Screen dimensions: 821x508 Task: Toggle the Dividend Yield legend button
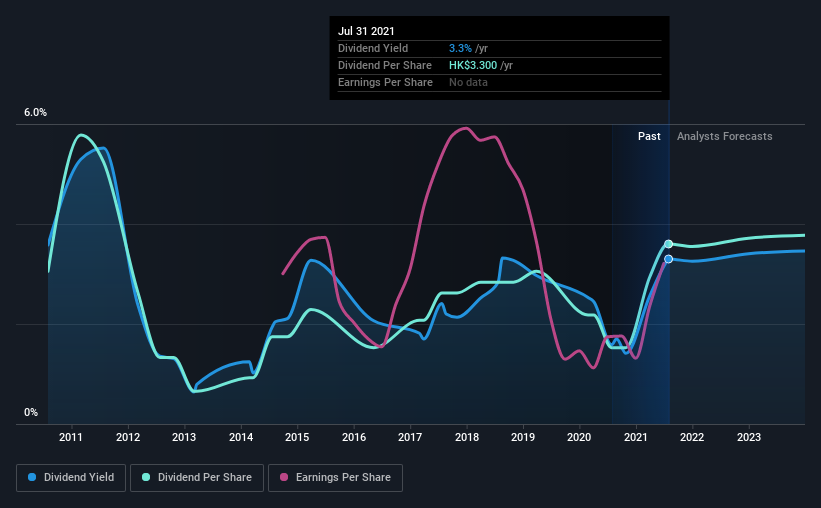(71, 478)
